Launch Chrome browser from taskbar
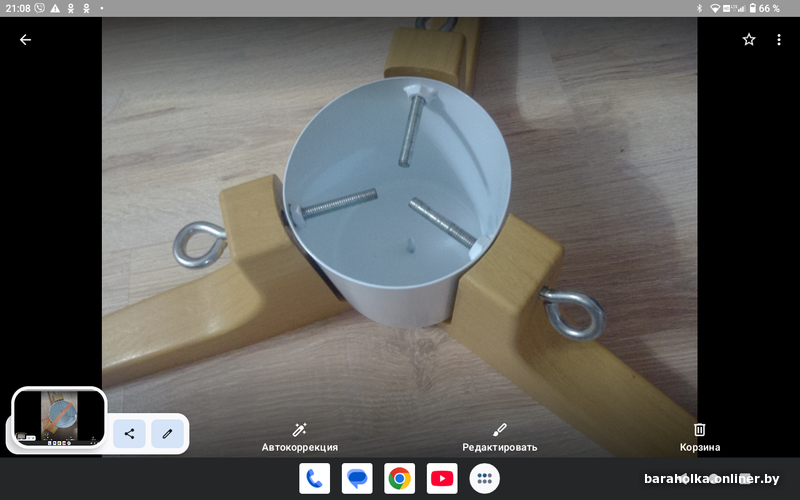This screenshot has width=800, height=500. (x=399, y=479)
